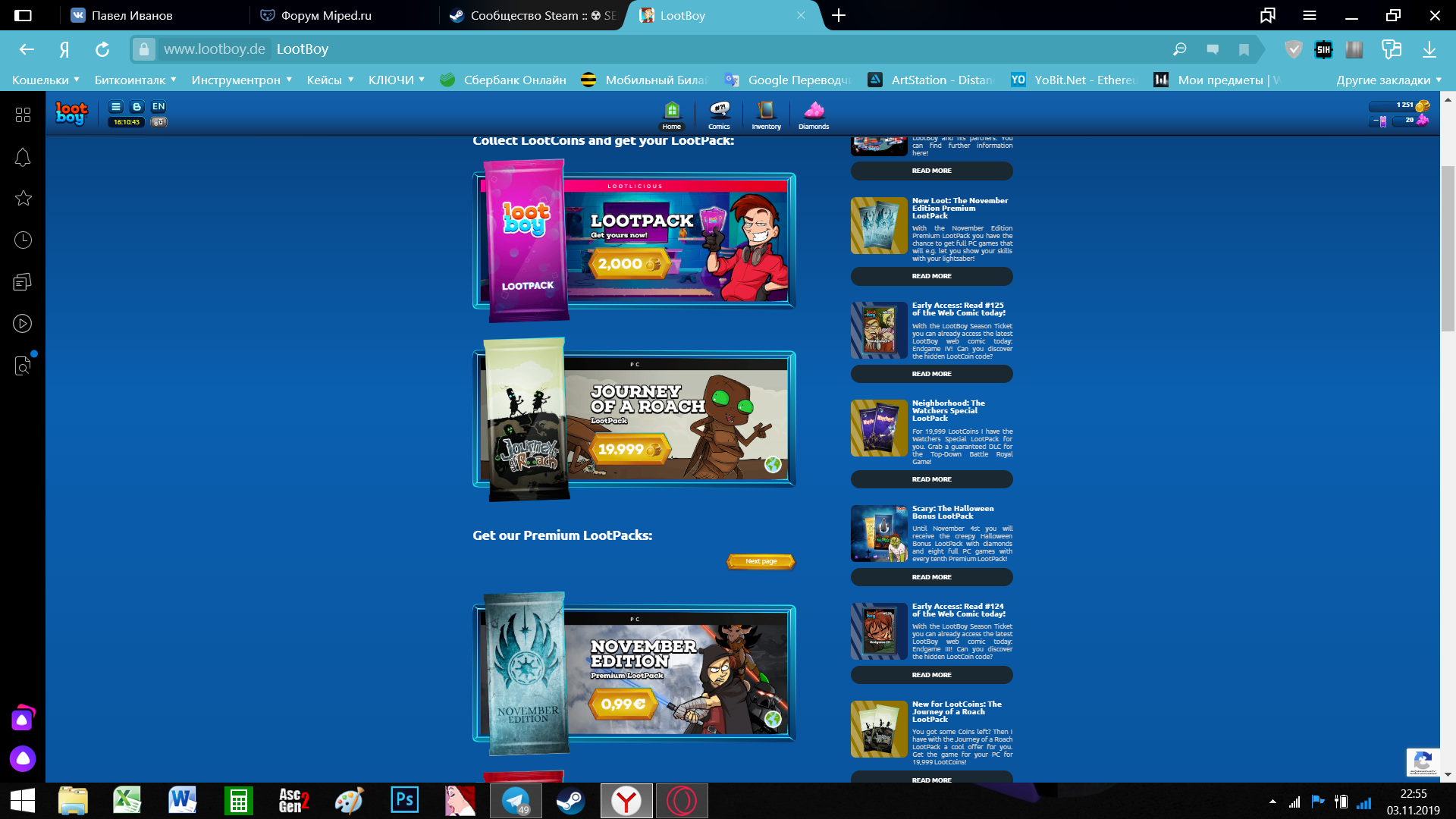
Task: Open the sidebar video play icon
Action: coord(23,324)
